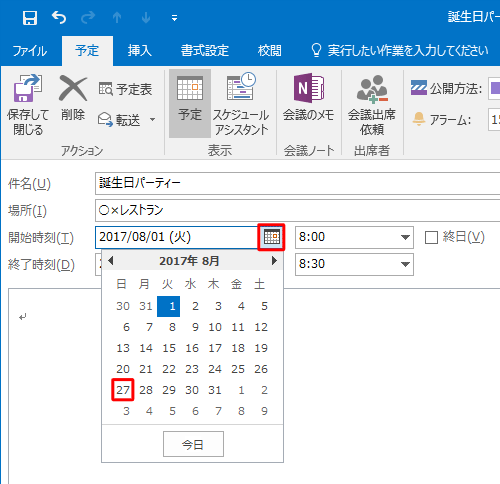
Task: Open the ファイル tab
Action: point(30,51)
